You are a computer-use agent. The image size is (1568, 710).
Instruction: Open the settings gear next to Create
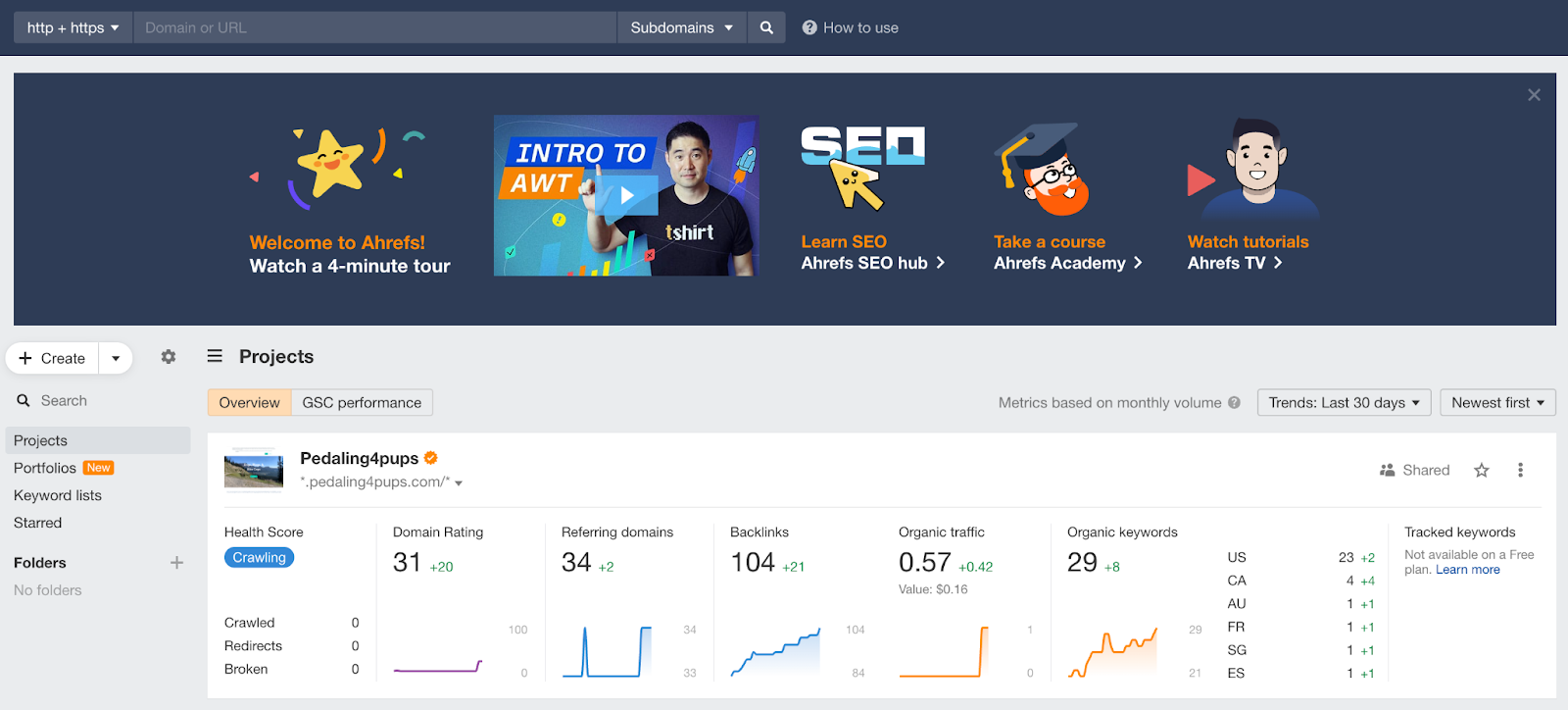pyautogui.click(x=169, y=357)
